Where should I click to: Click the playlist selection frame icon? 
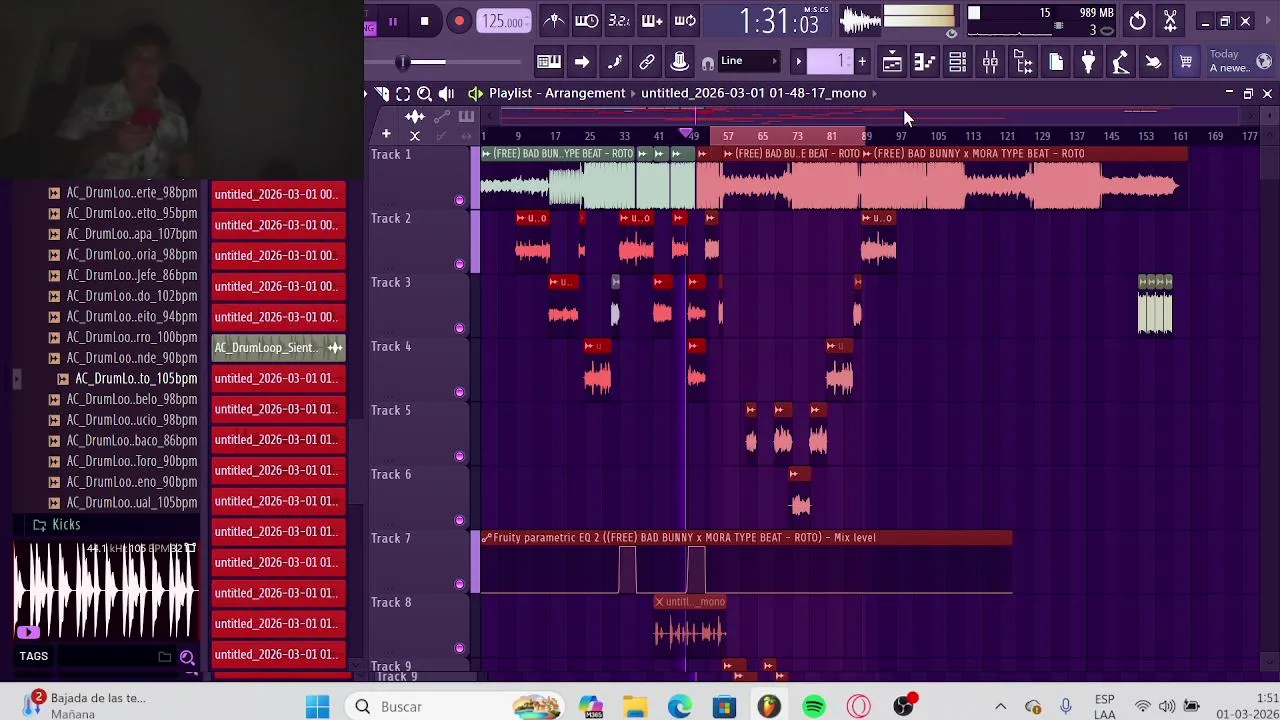pyautogui.click(x=403, y=93)
